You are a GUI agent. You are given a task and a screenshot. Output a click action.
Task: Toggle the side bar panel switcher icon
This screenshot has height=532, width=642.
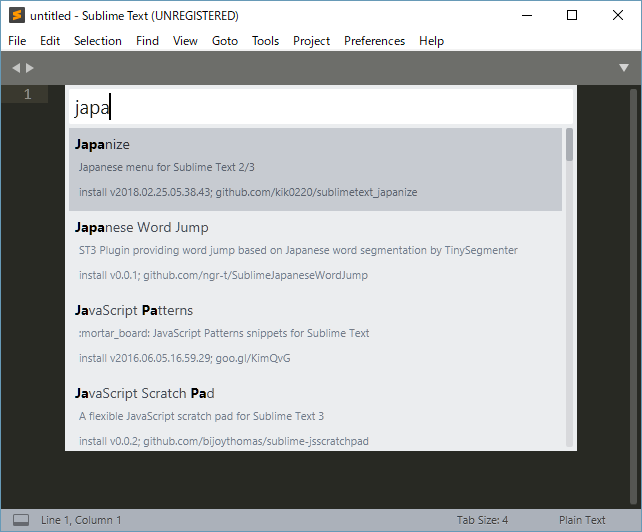21,520
